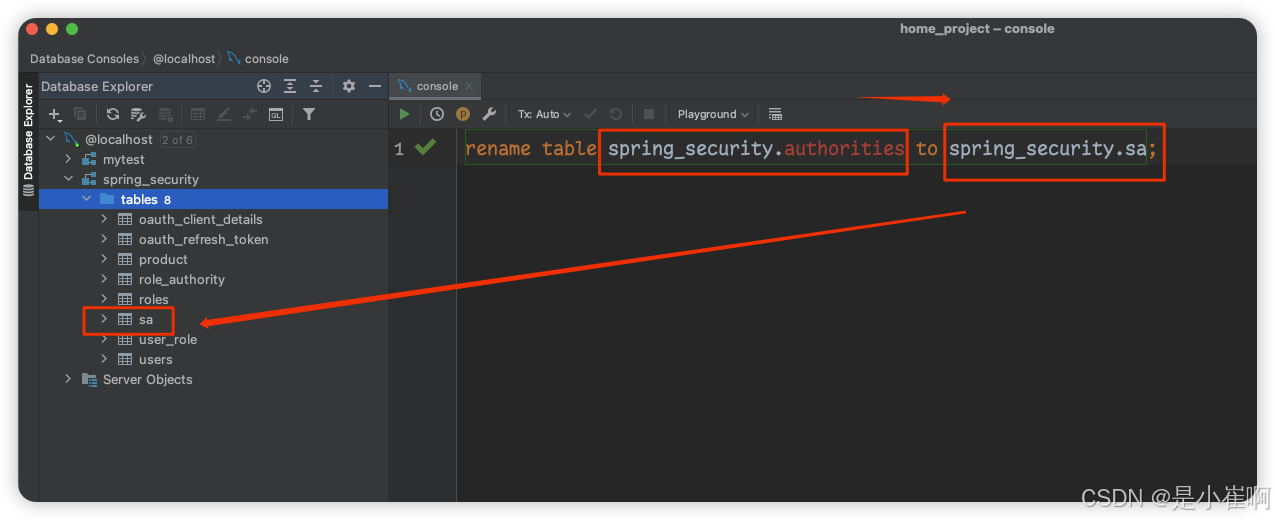Expand the mytest schema node
Image resolution: width=1275 pixels, height=520 pixels.
(x=68, y=159)
